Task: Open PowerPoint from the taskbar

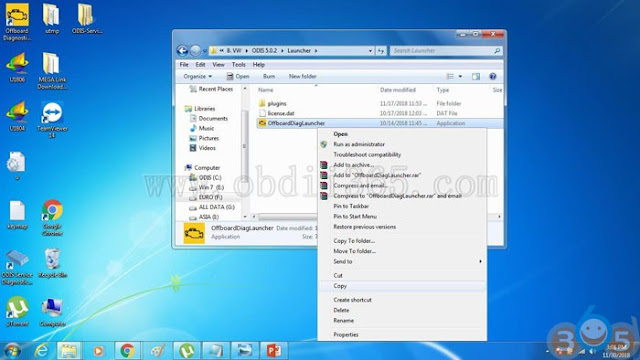Action: tap(274, 351)
